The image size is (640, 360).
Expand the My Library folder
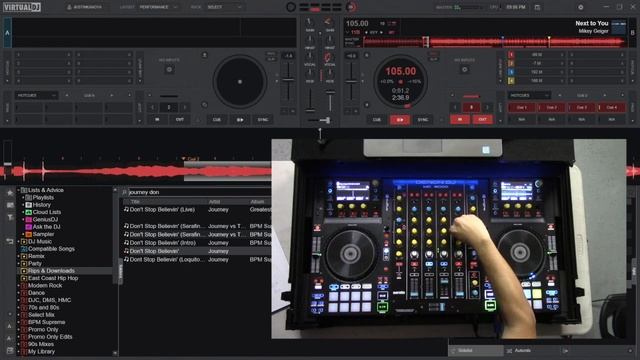coord(18,351)
